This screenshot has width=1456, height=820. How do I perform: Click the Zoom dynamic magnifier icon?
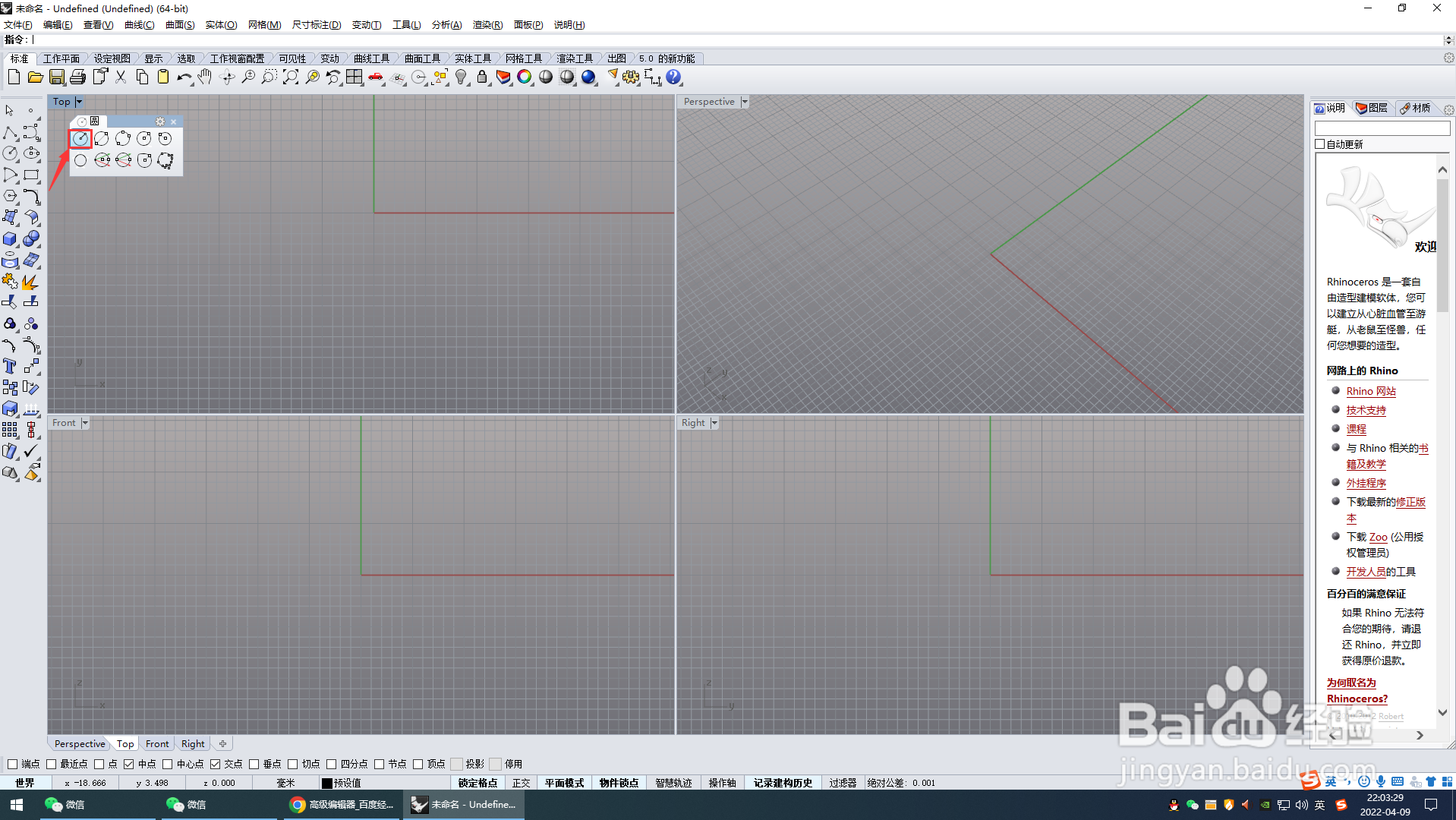point(248,77)
